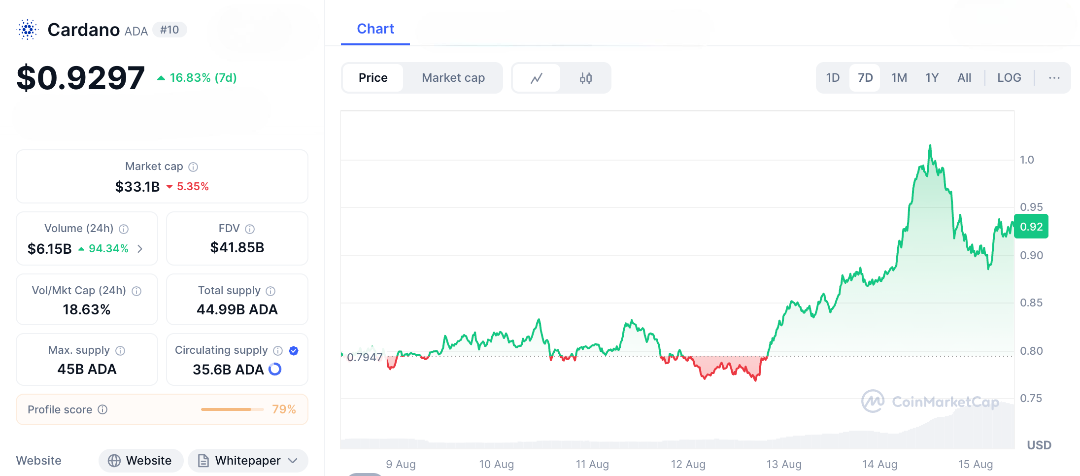1080x476 pixels.
Task: Select the All time range
Action: (964, 78)
